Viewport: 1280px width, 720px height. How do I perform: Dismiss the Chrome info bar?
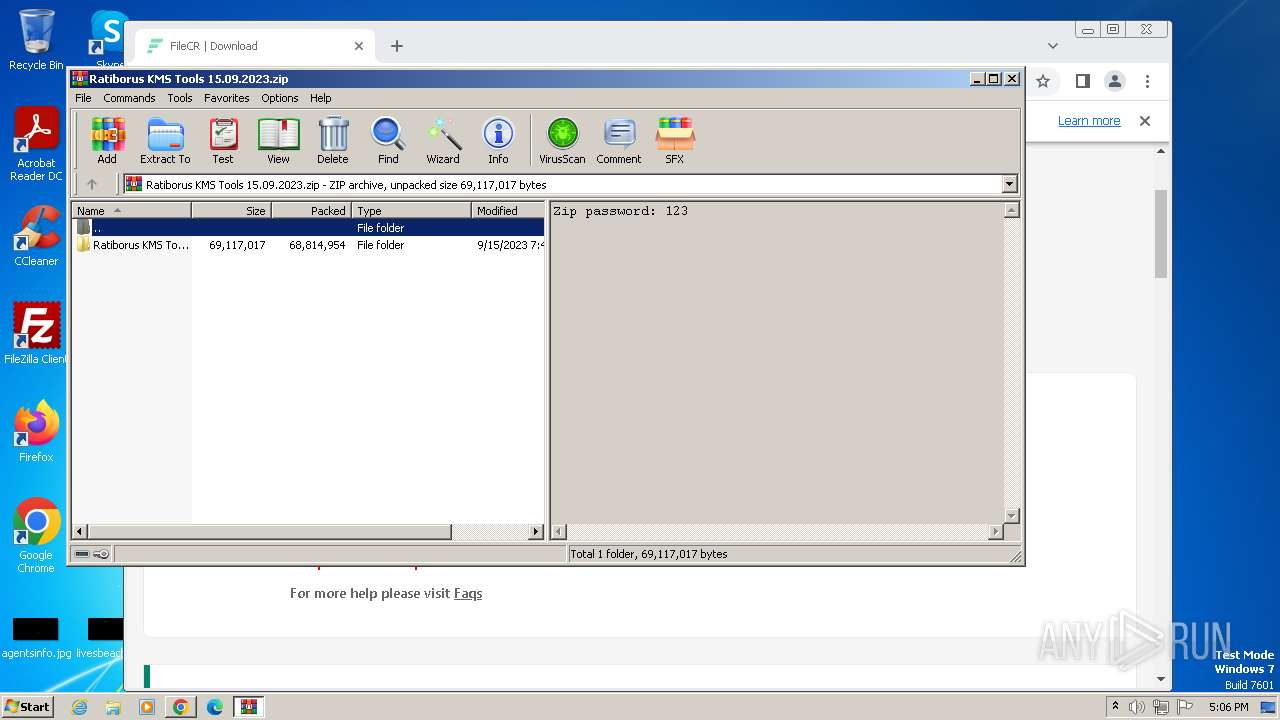click(1145, 121)
